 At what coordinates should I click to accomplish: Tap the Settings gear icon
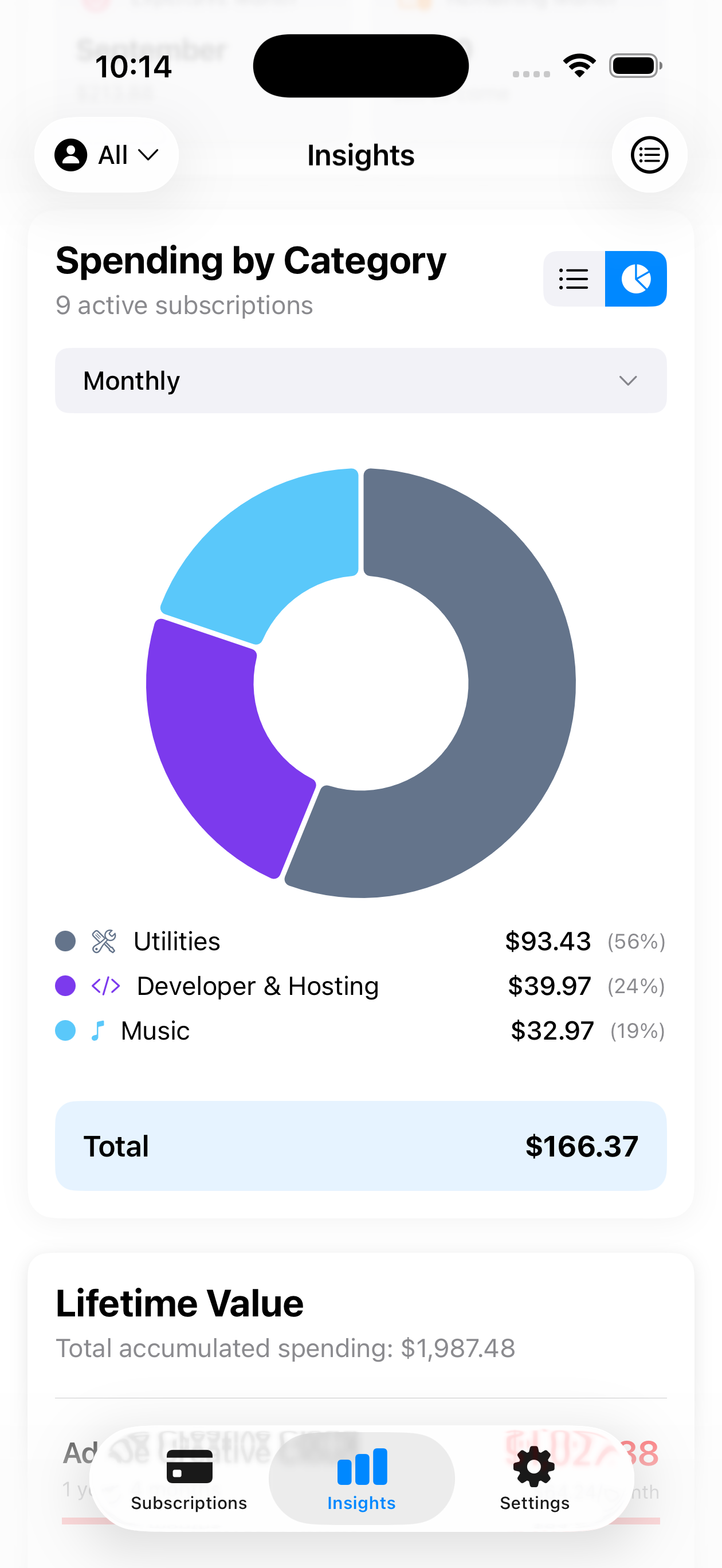pyautogui.click(x=534, y=1467)
